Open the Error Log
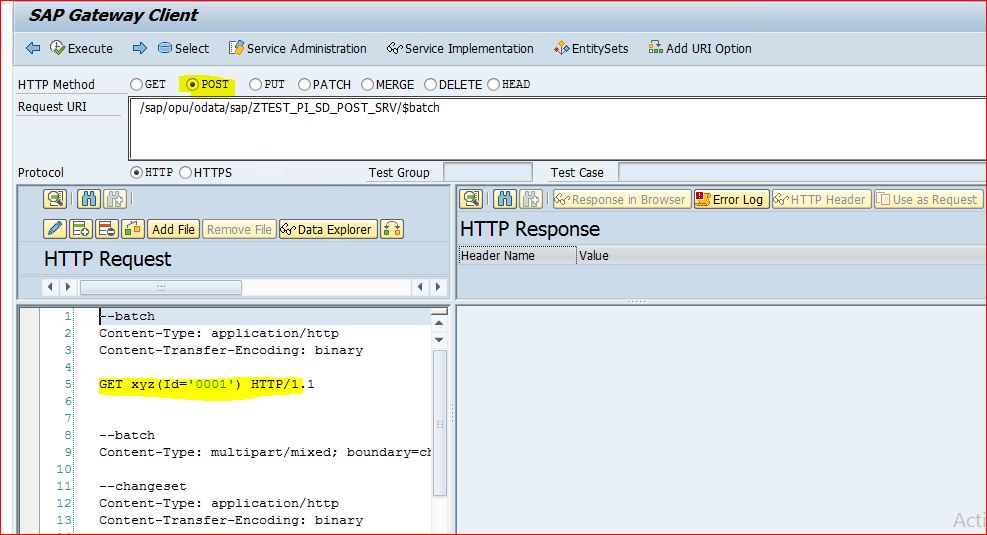The width and height of the screenshot is (987, 535). pos(731,200)
